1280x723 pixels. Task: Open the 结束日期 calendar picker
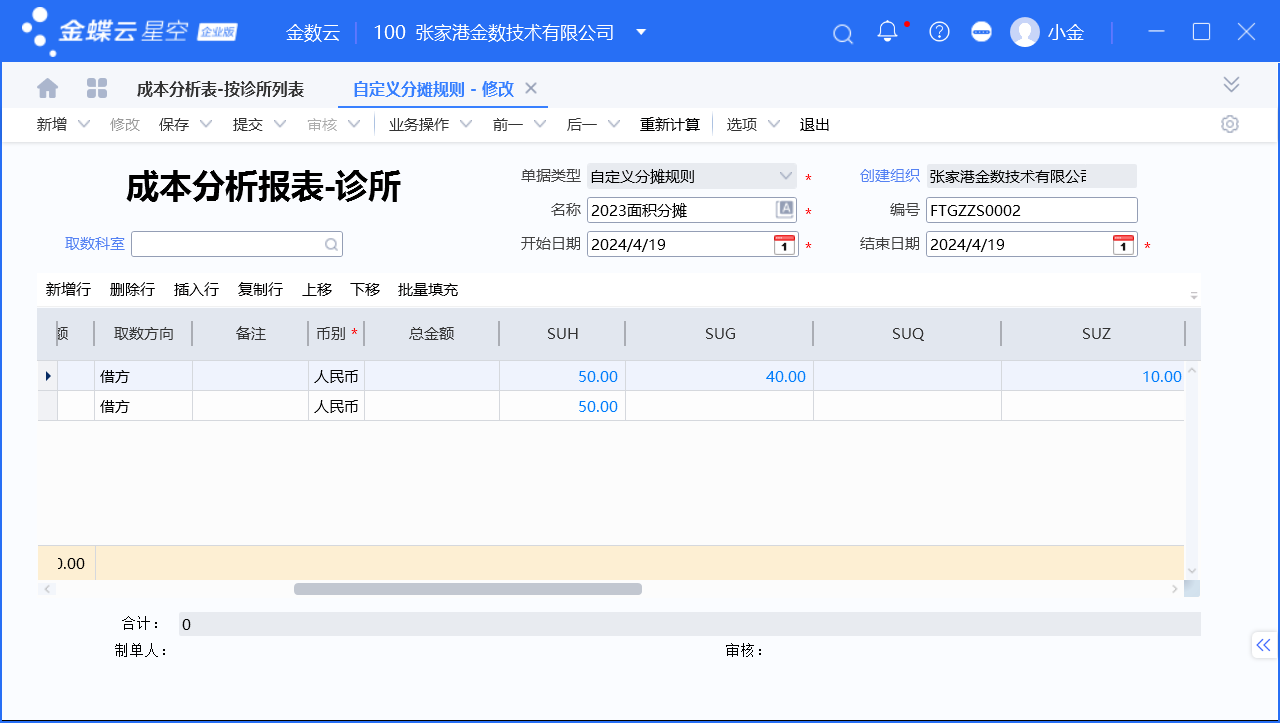click(x=1124, y=244)
